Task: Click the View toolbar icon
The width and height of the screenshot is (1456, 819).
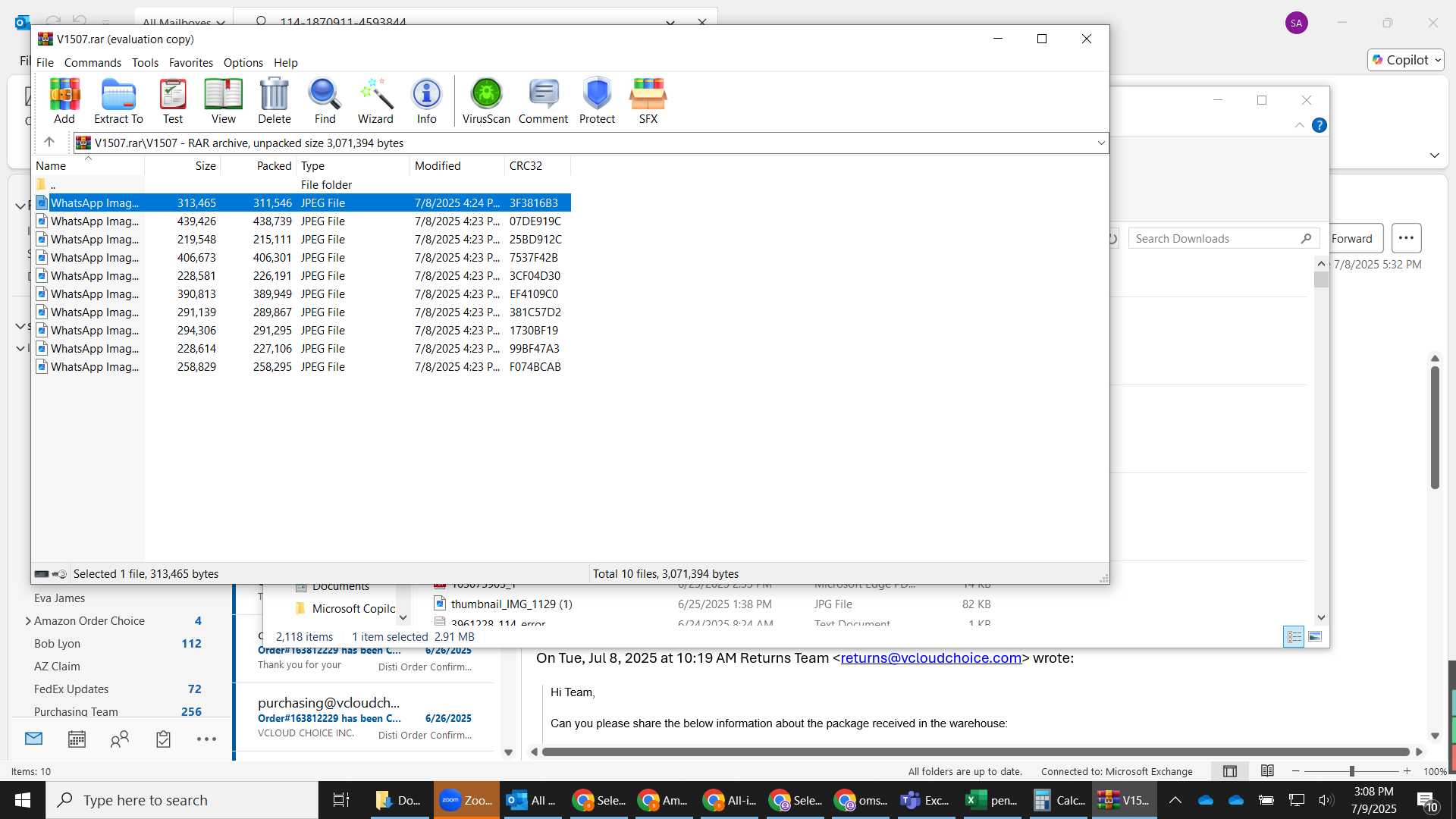Action: coord(223,100)
